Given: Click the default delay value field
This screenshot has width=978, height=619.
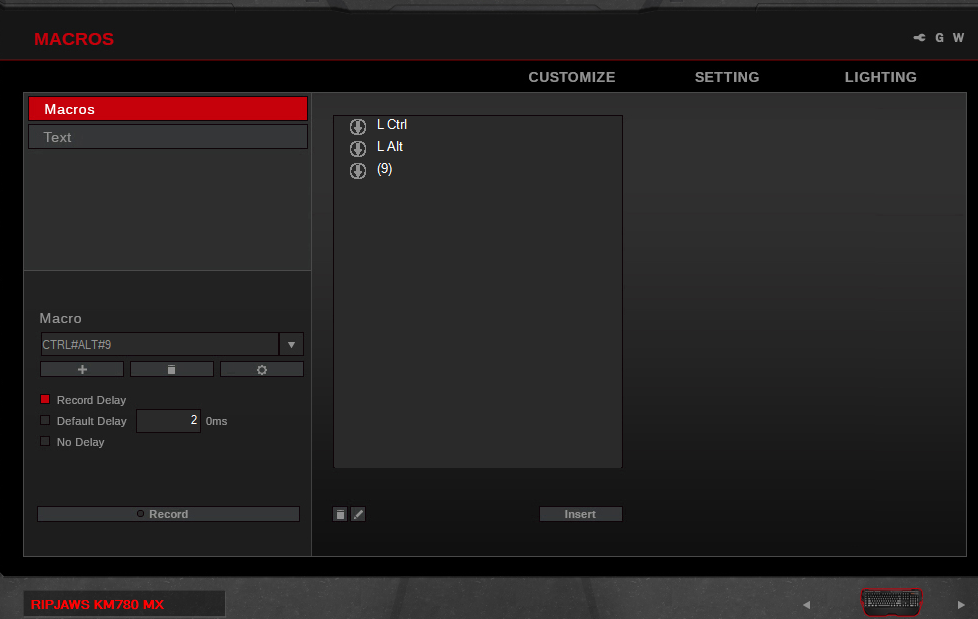Looking at the screenshot, I should [x=168, y=421].
